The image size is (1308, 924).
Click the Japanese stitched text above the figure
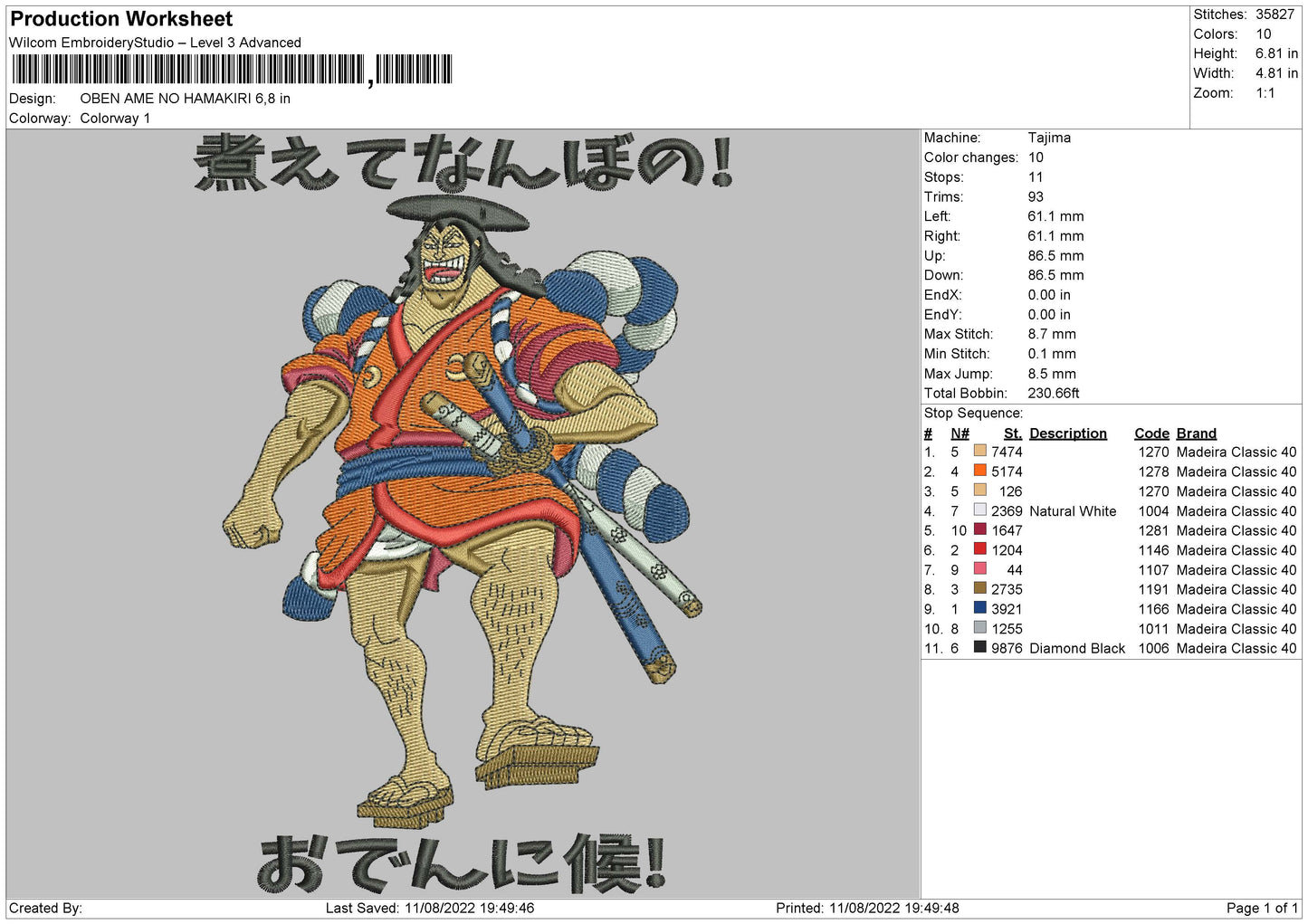pyautogui.click(x=463, y=163)
